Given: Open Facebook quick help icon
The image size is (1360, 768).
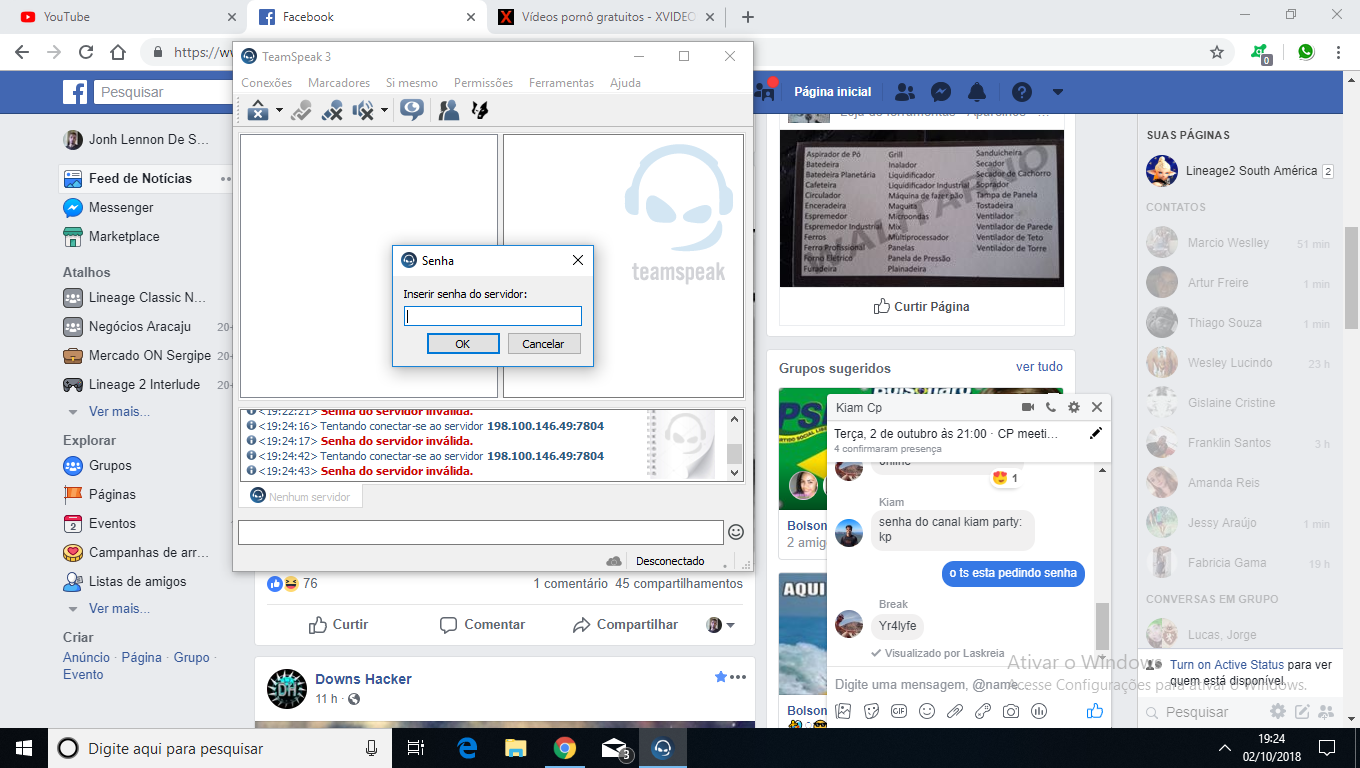Looking at the screenshot, I should tap(1021, 92).
